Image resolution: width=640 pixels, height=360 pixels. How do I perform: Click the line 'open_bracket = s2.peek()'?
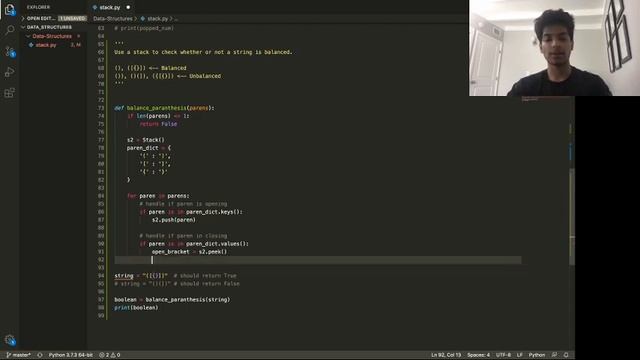pos(189,252)
